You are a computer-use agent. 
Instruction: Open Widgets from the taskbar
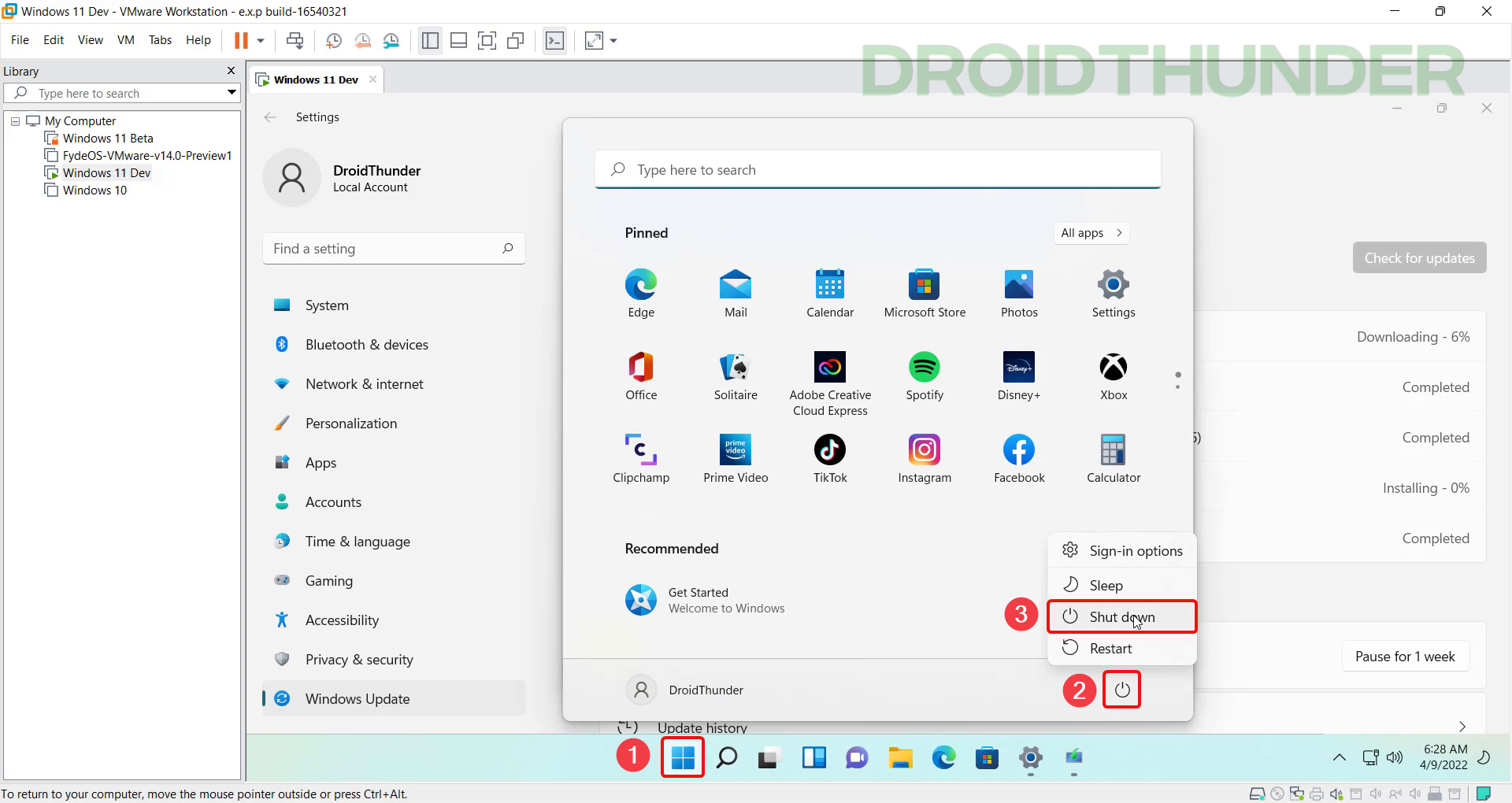(x=813, y=757)
